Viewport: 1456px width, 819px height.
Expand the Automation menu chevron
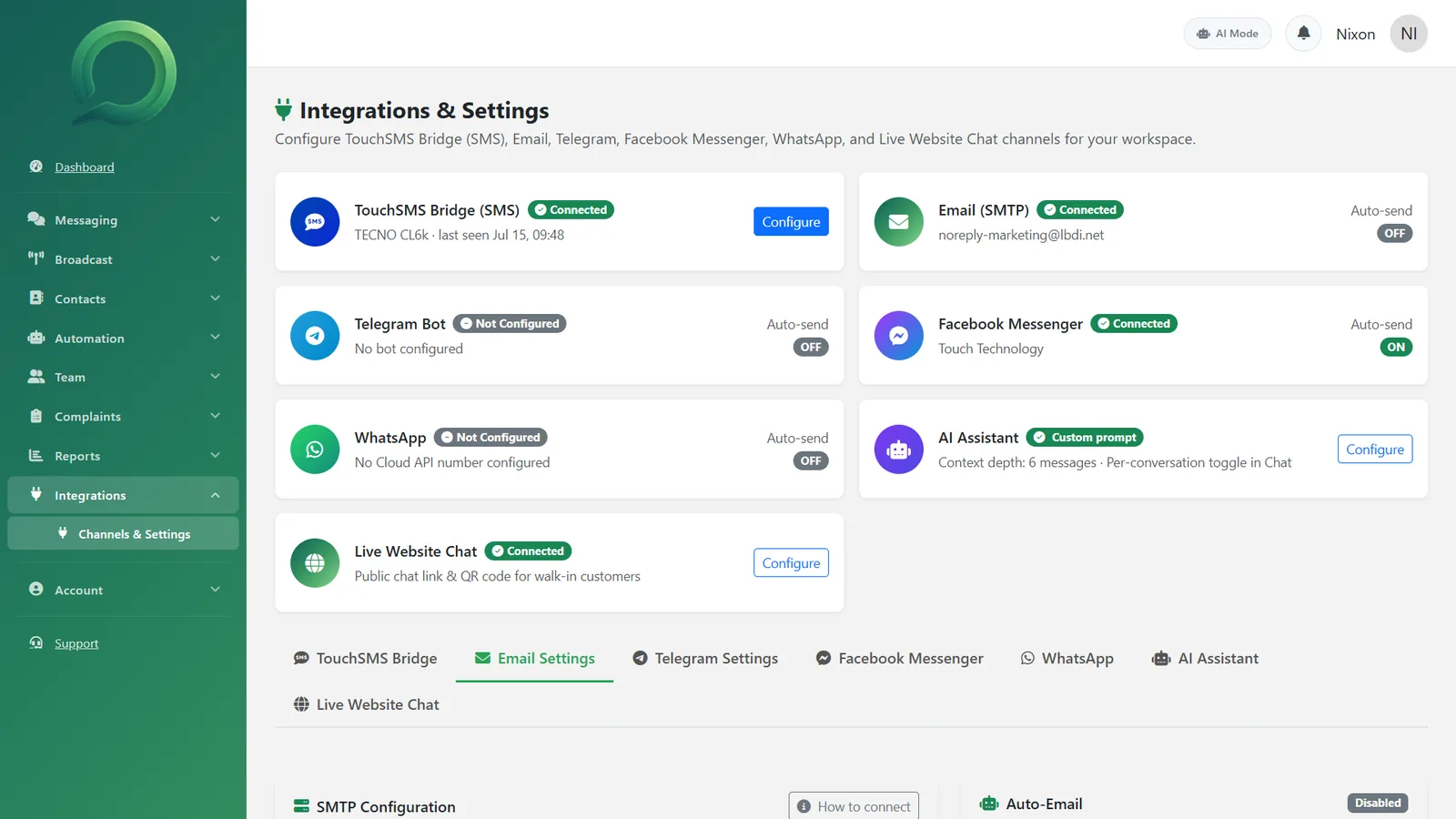click(x=216, y=337)
